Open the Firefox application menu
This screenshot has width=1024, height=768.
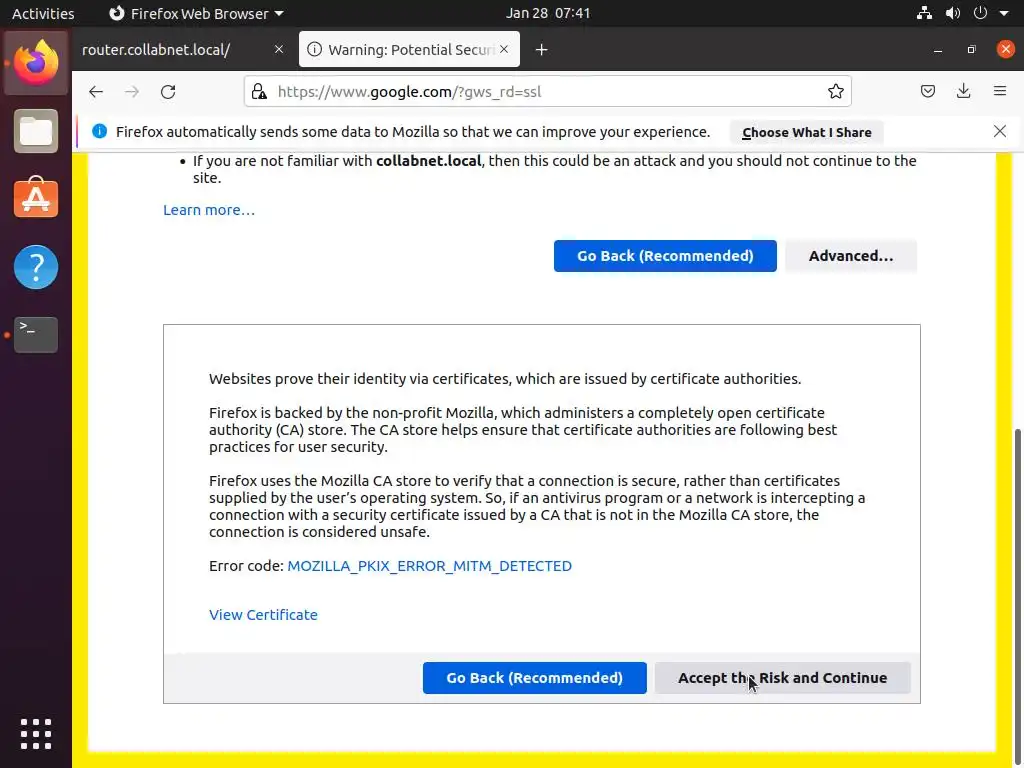point(1000,91)
